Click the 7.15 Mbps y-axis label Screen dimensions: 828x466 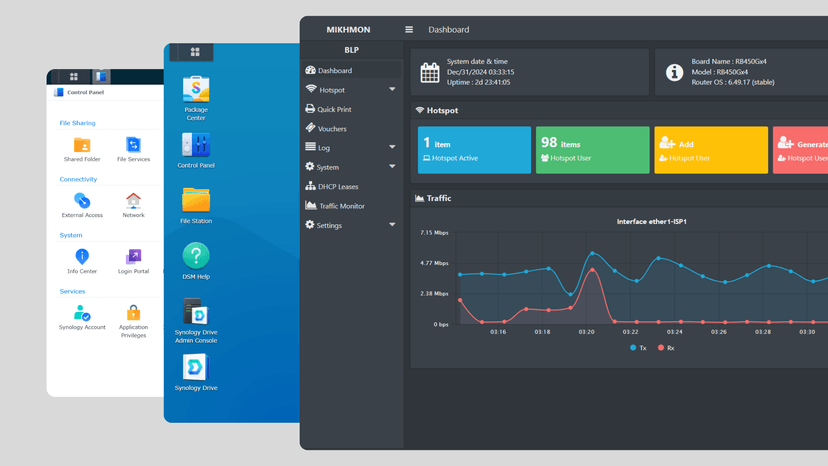(x=434, y=232)
